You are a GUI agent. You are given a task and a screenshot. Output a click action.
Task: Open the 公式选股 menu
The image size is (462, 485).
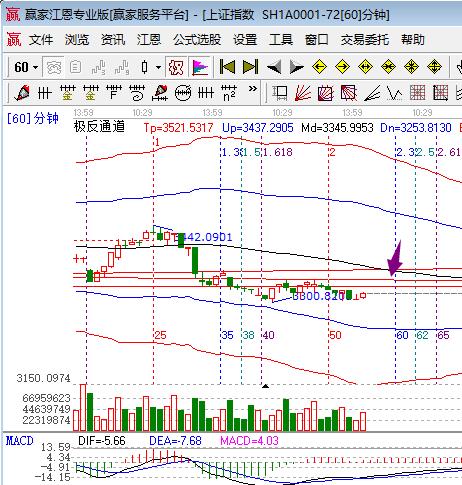click(x=197, y=40)
